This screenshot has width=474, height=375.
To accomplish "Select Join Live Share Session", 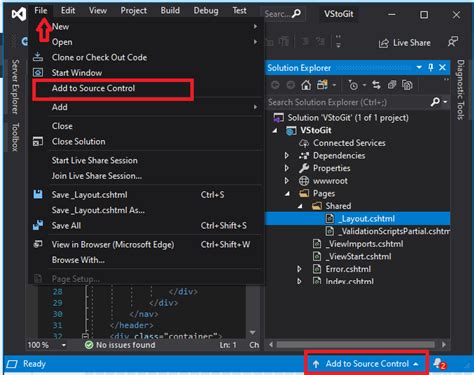I will pos(146,176).
